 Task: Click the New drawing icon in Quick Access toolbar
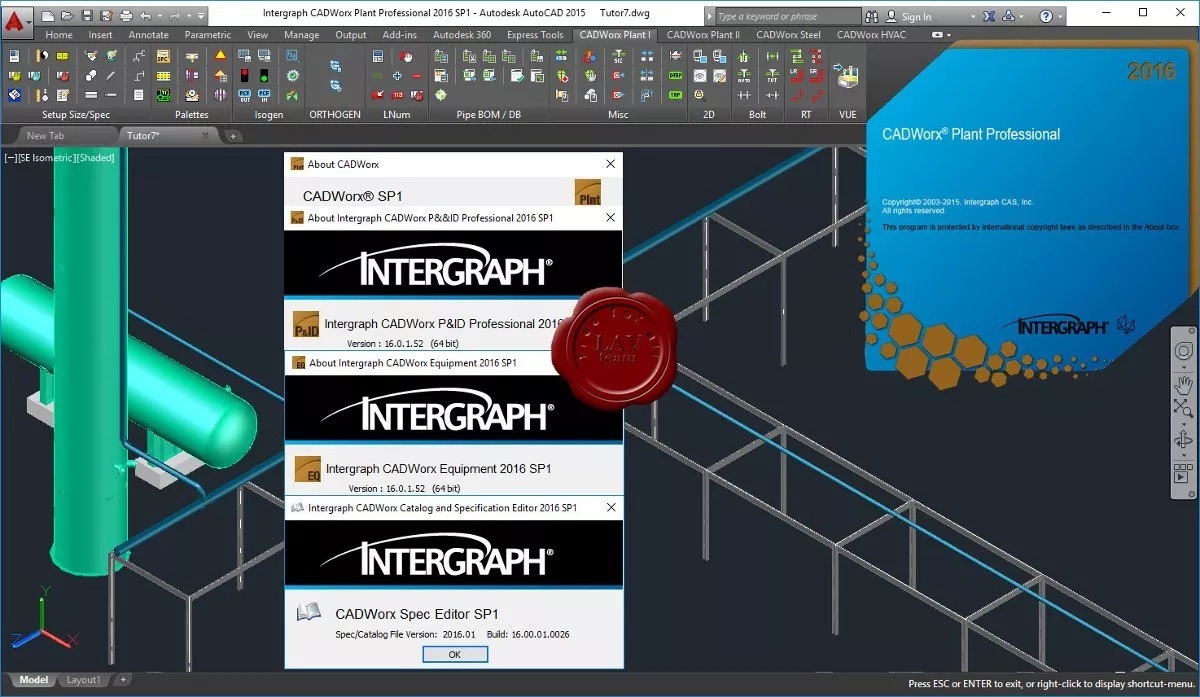[x=47, y=16]
